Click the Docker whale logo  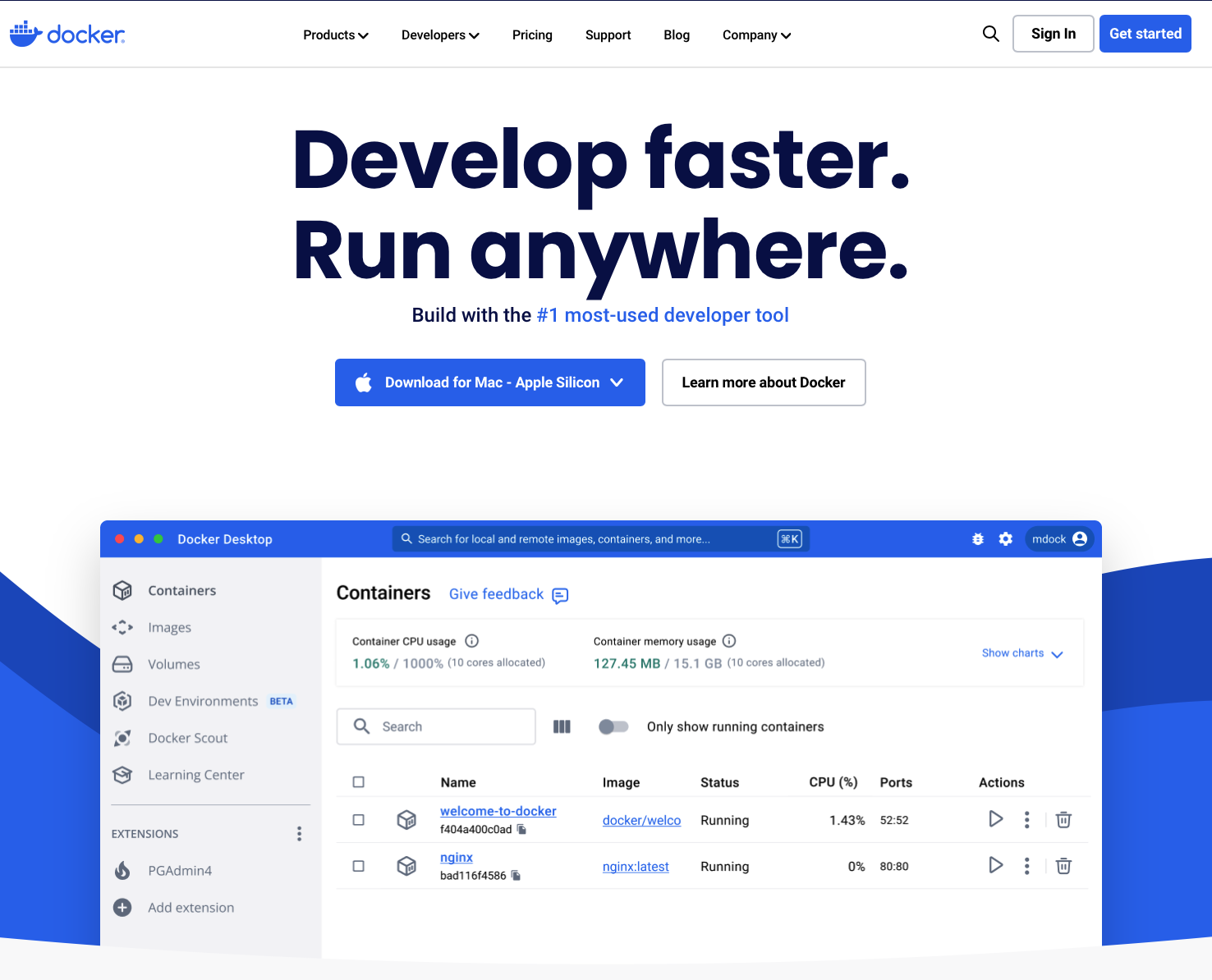tap(67, 34)
